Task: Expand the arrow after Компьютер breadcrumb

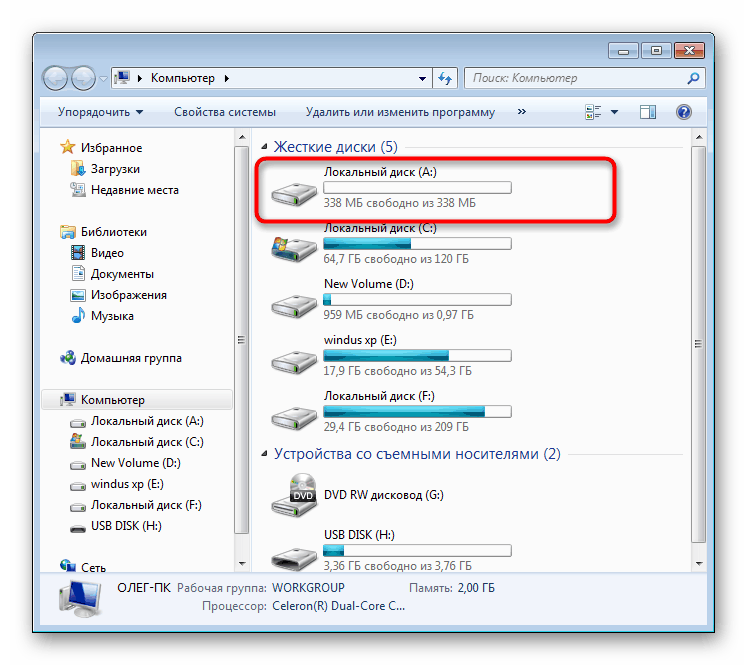Action: tap(227, 78)
